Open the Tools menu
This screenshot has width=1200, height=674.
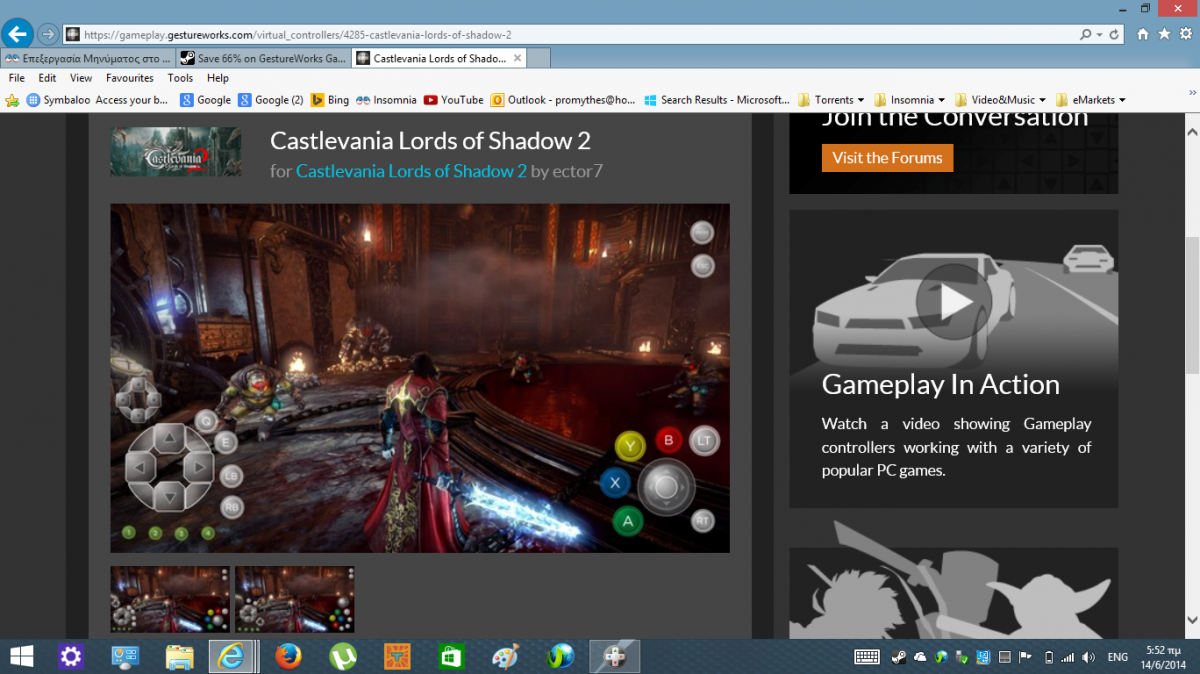click(x=181, y=78)
